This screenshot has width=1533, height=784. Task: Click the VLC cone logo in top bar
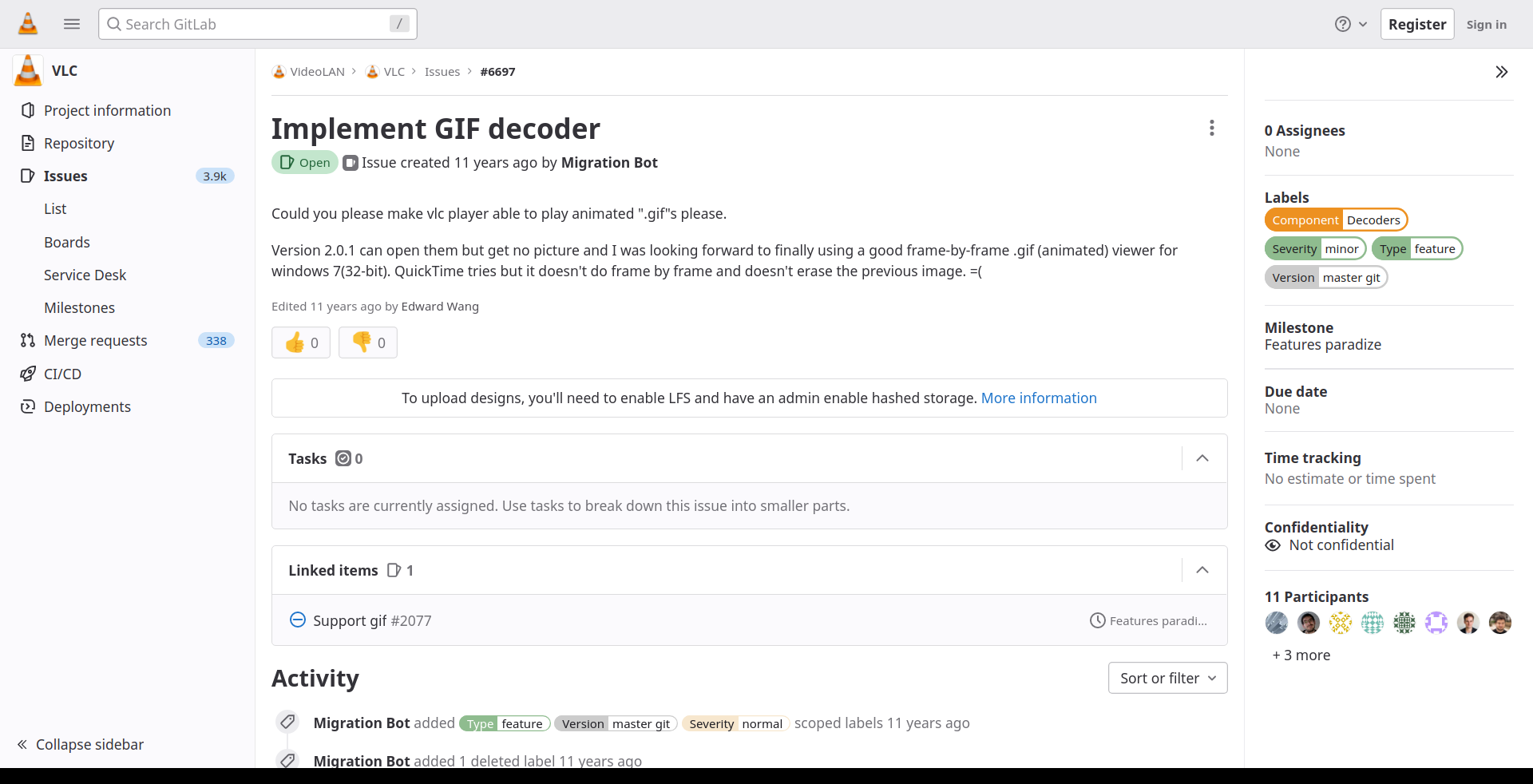click(28, 24)
